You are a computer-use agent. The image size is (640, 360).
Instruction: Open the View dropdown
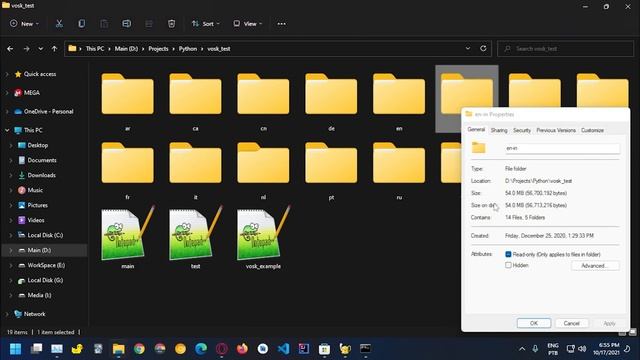(247, 24)
